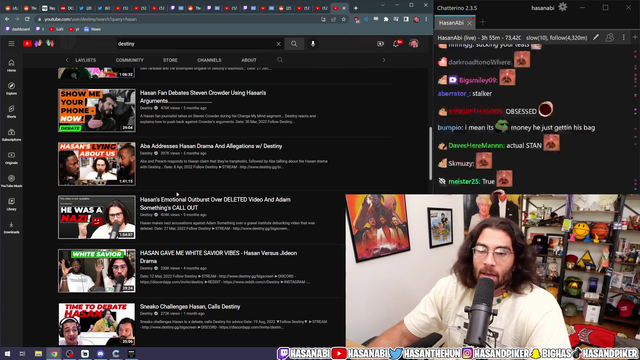Open Library in the sidebar

pos(11,204)
